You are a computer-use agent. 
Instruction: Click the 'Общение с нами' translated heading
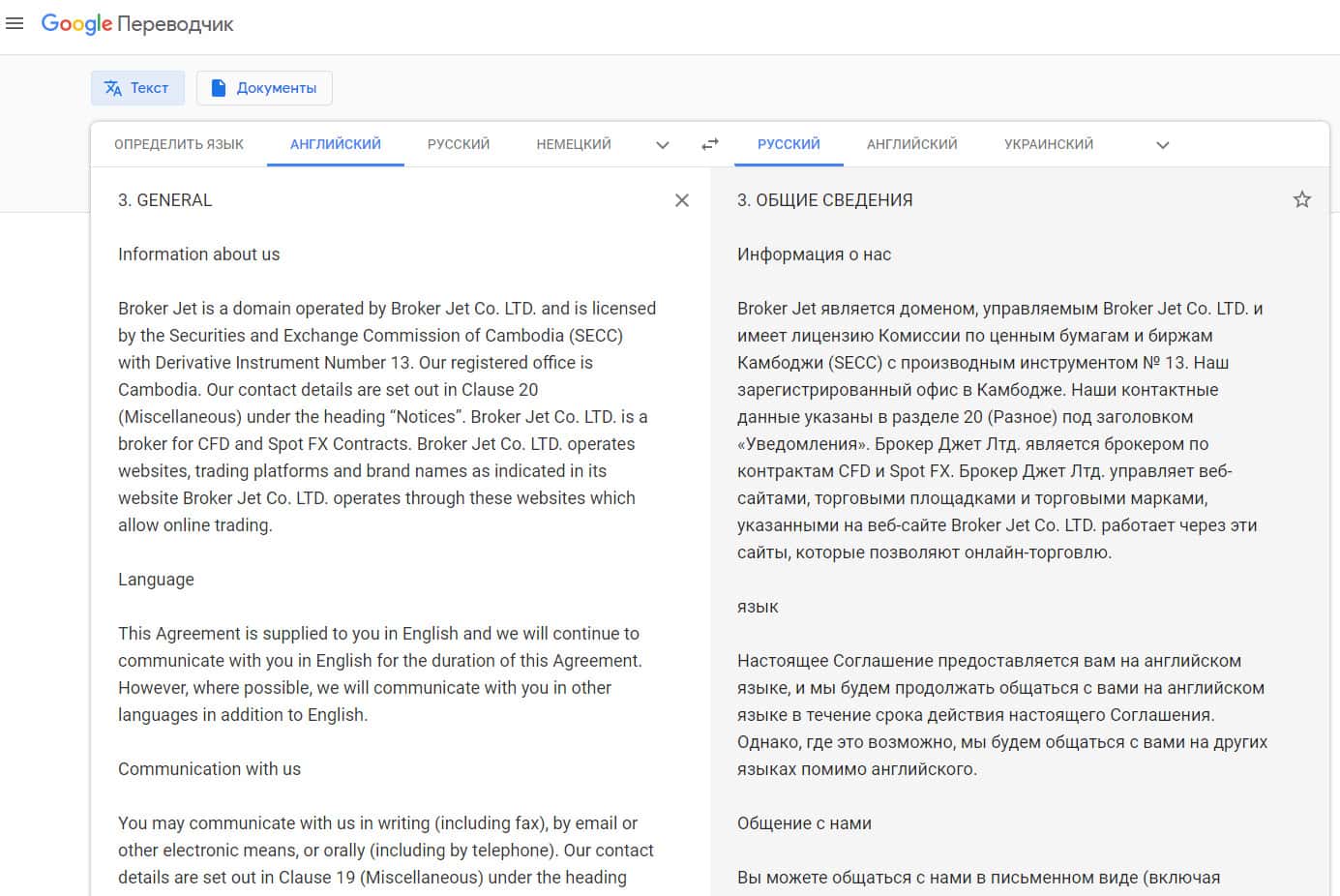pyautogui.click(x=804, y=823)
